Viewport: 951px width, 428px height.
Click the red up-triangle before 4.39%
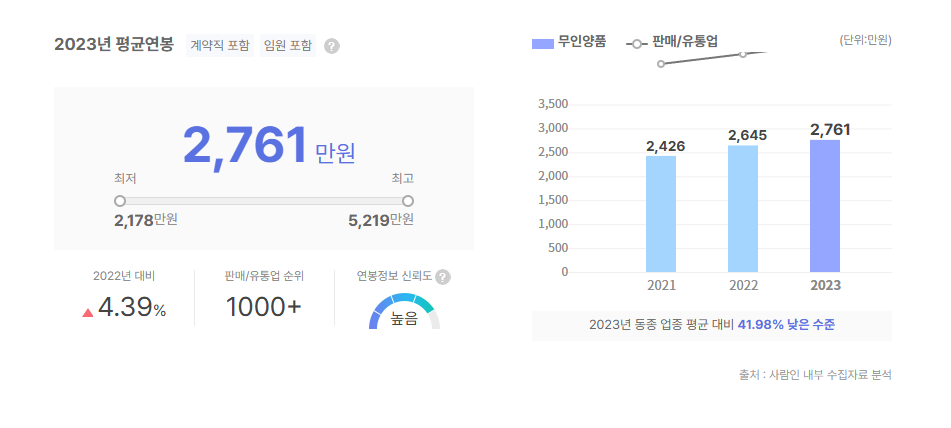88,312
